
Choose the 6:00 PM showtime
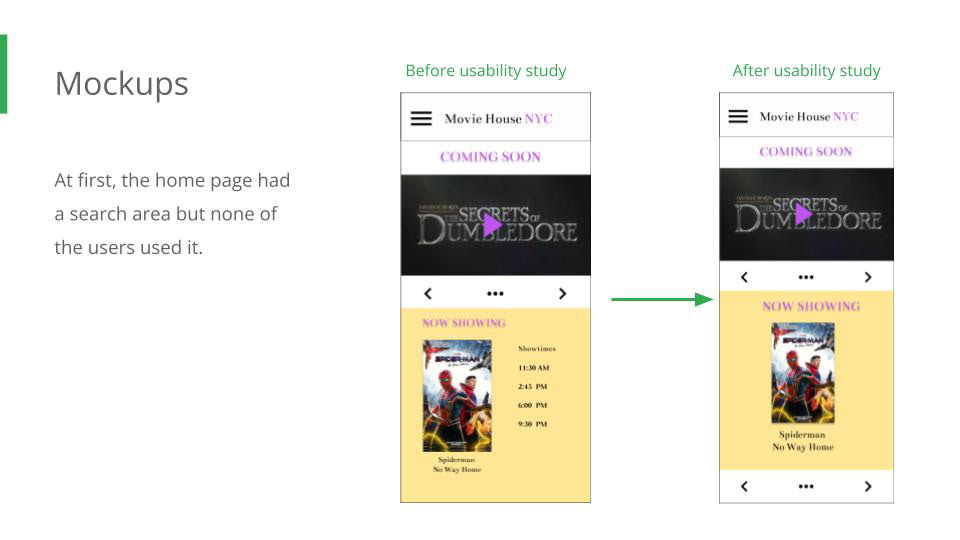[533, 405]
